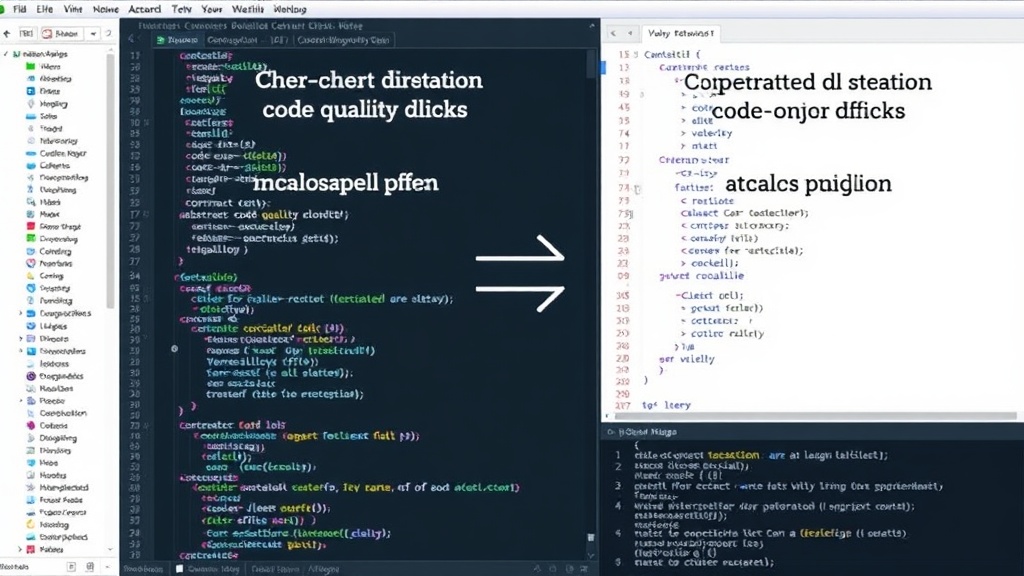Click the refresh icon in the sidebar toolbar

pyautogui.click(x=109, y=33)
